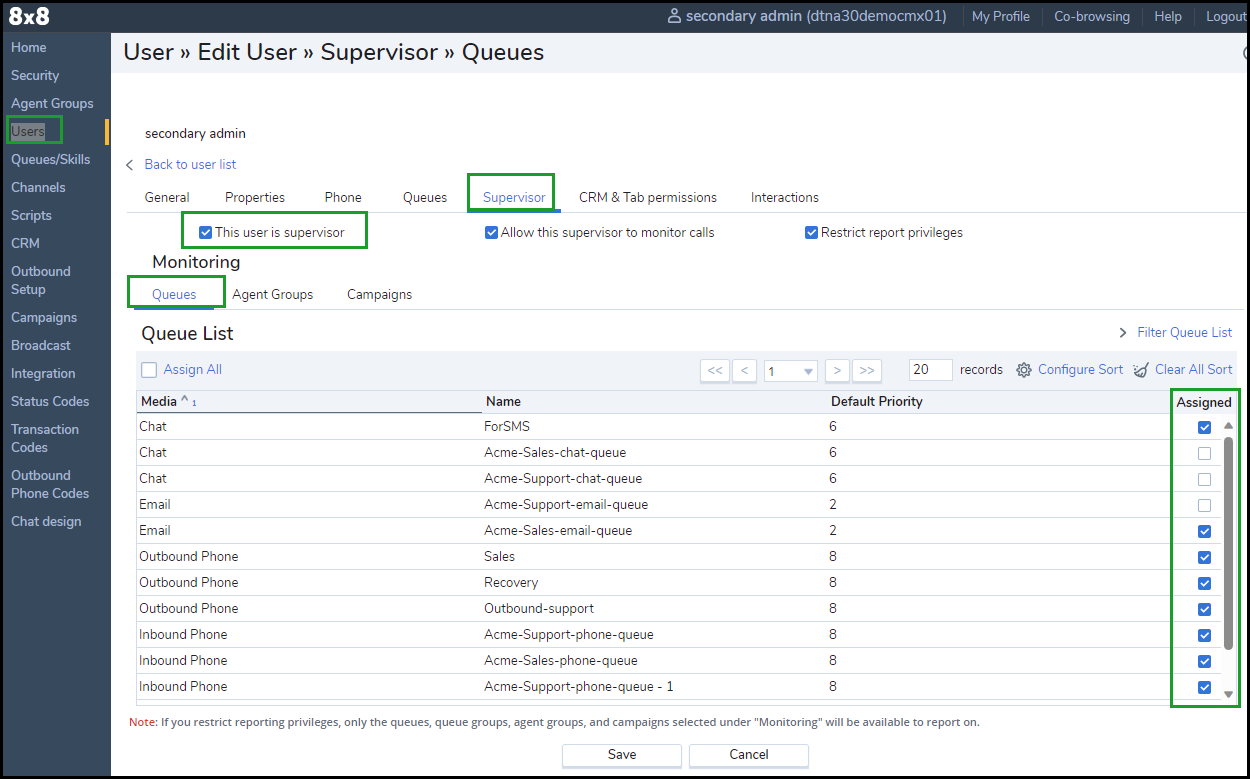This screenshot has height=779, width=1250.
Task: Go to last page of queue list
Action: 867,370
